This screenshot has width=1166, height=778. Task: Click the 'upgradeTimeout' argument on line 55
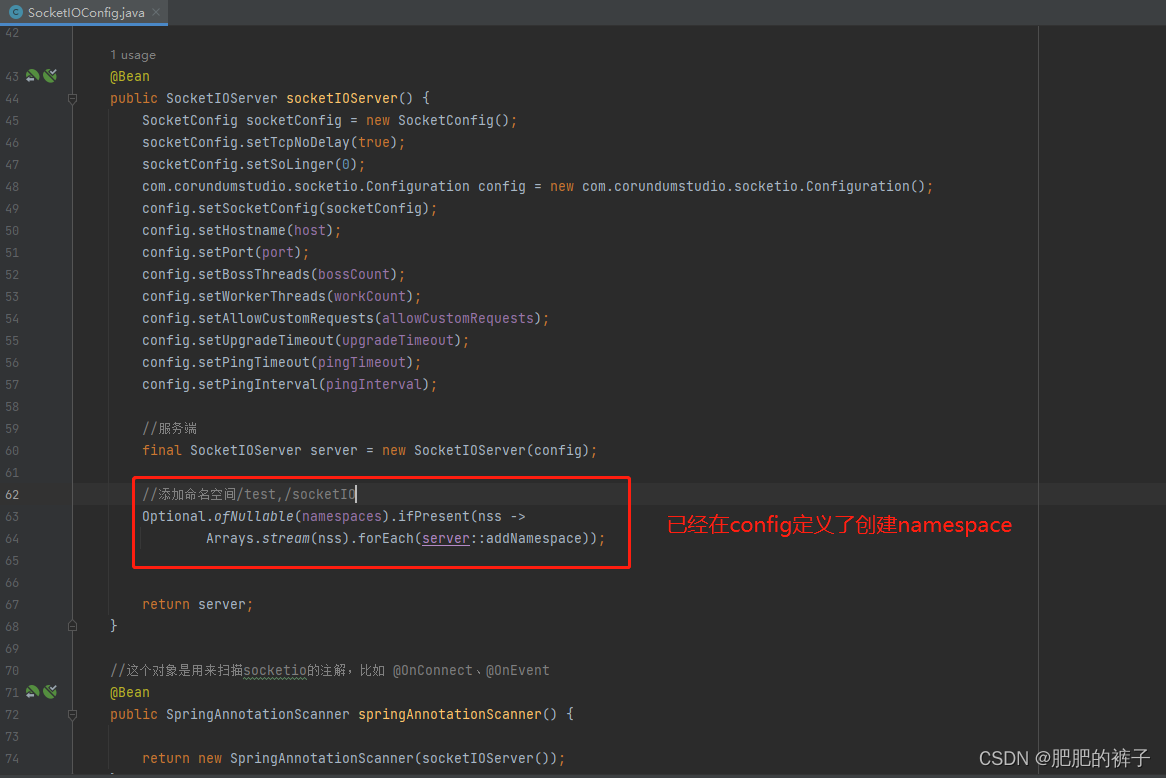tap(398, 340)
